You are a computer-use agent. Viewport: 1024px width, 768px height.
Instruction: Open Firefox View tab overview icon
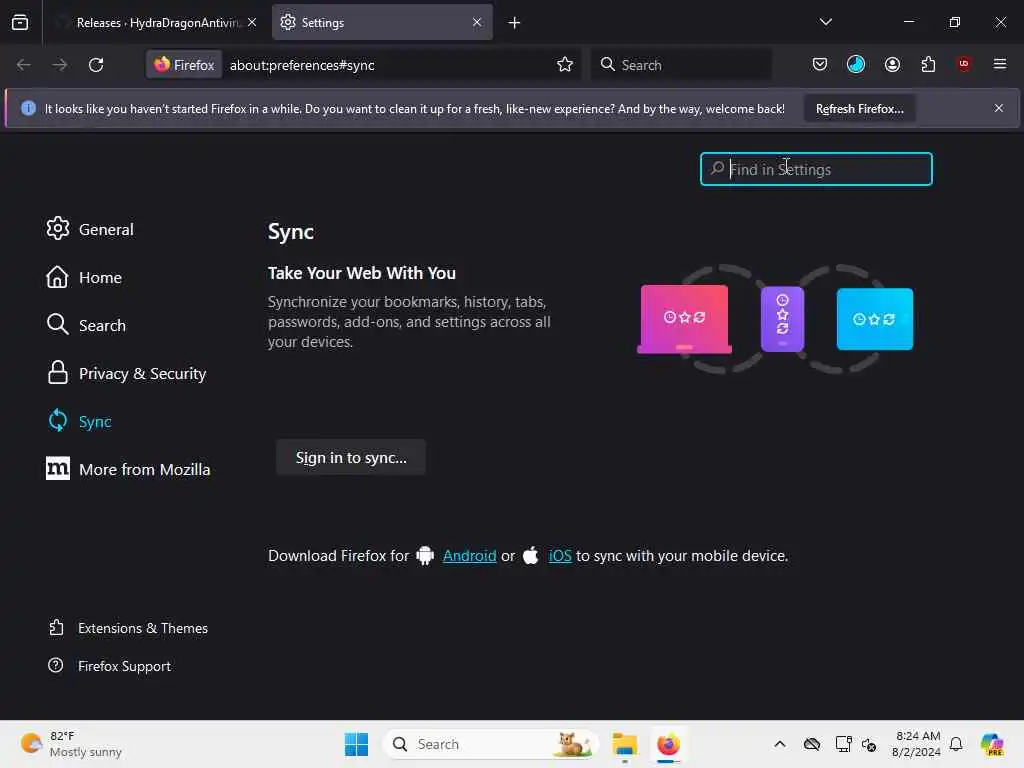point(20,22)
